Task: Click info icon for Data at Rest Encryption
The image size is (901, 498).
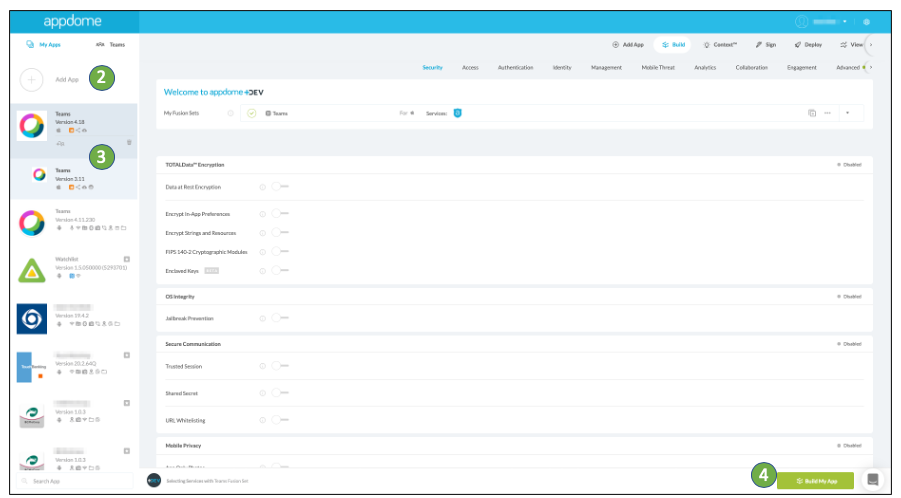Action: pyautogui.click(x=263, y=187)
